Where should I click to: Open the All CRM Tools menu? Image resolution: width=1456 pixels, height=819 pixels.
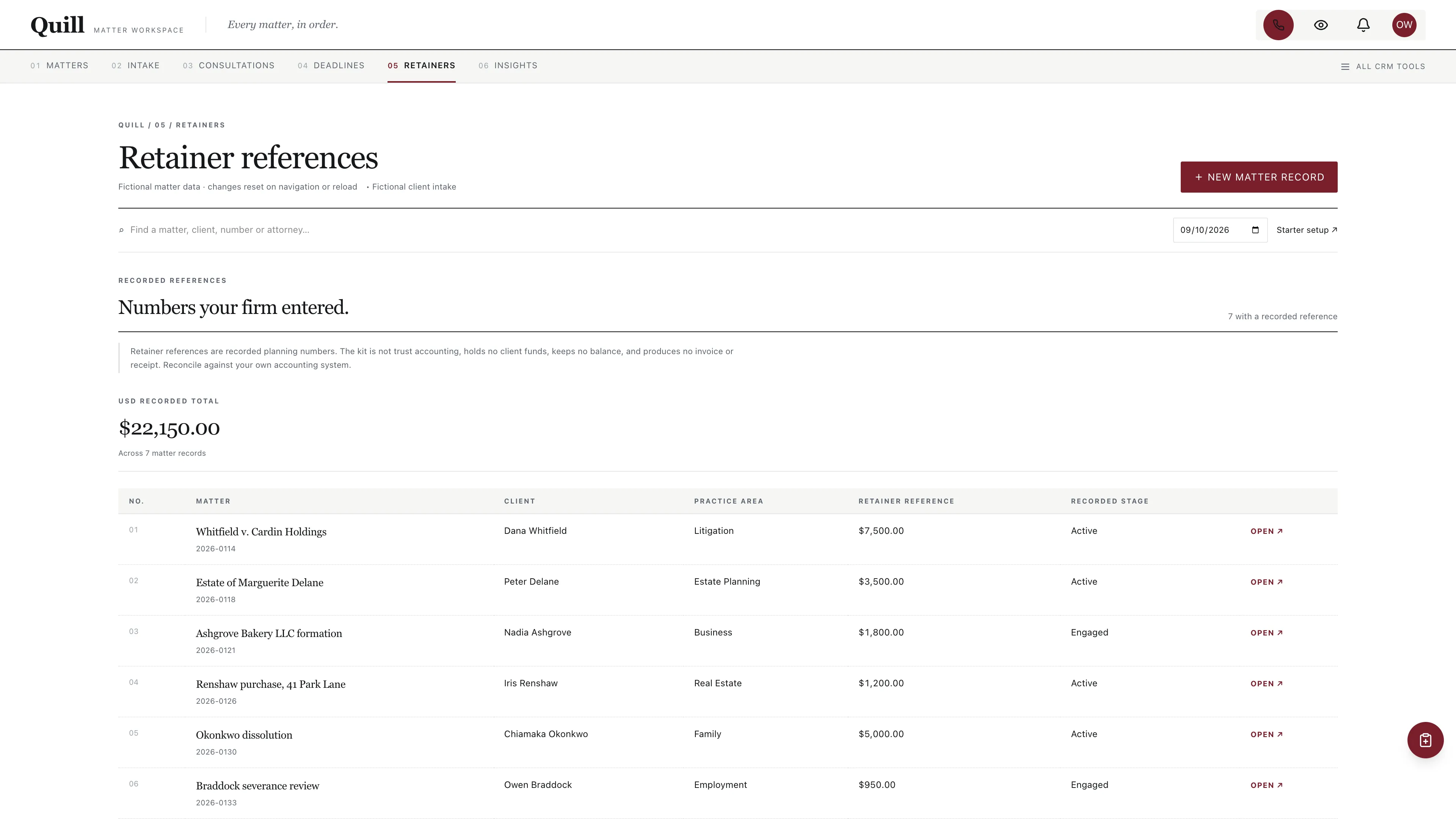(1382, 67)
